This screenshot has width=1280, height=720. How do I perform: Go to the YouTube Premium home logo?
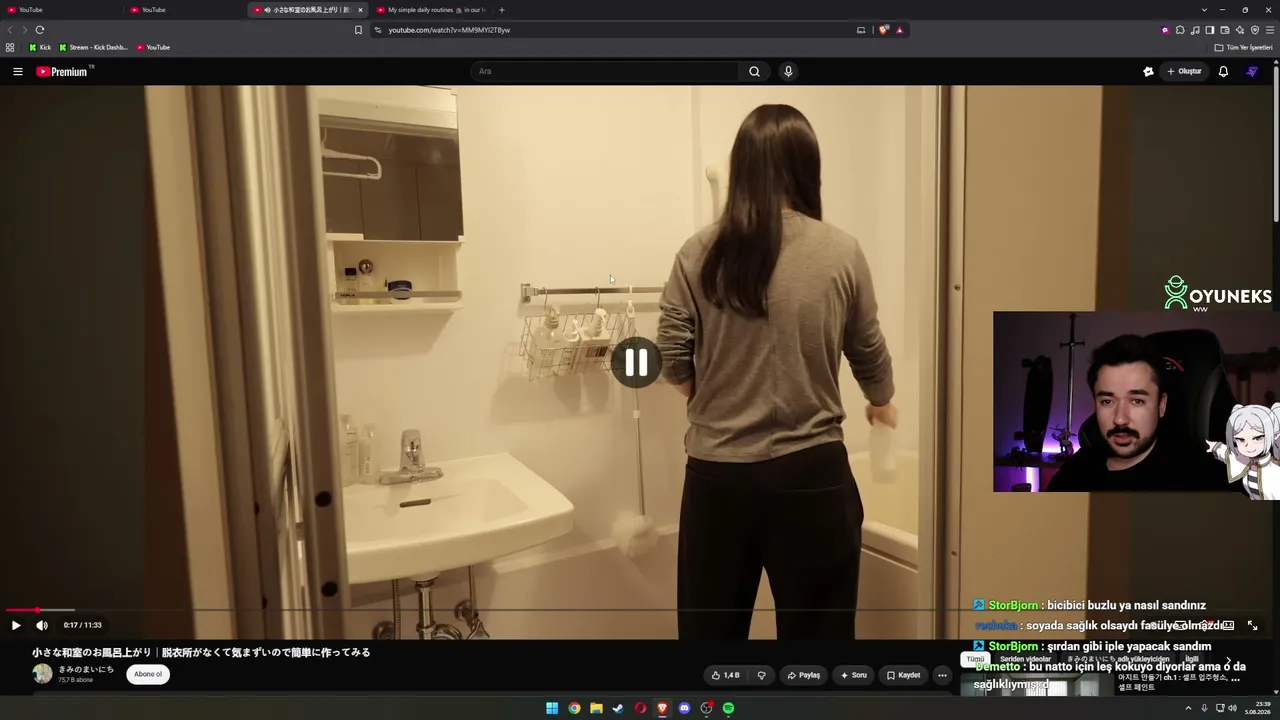(62, 71)
